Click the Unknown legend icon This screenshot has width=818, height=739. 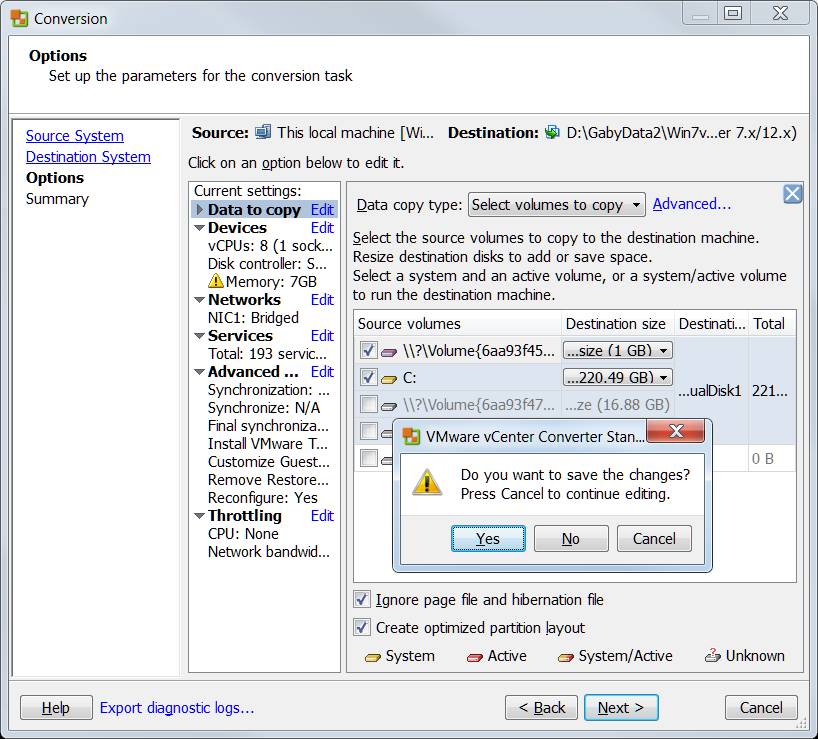(x=713, y=655)
